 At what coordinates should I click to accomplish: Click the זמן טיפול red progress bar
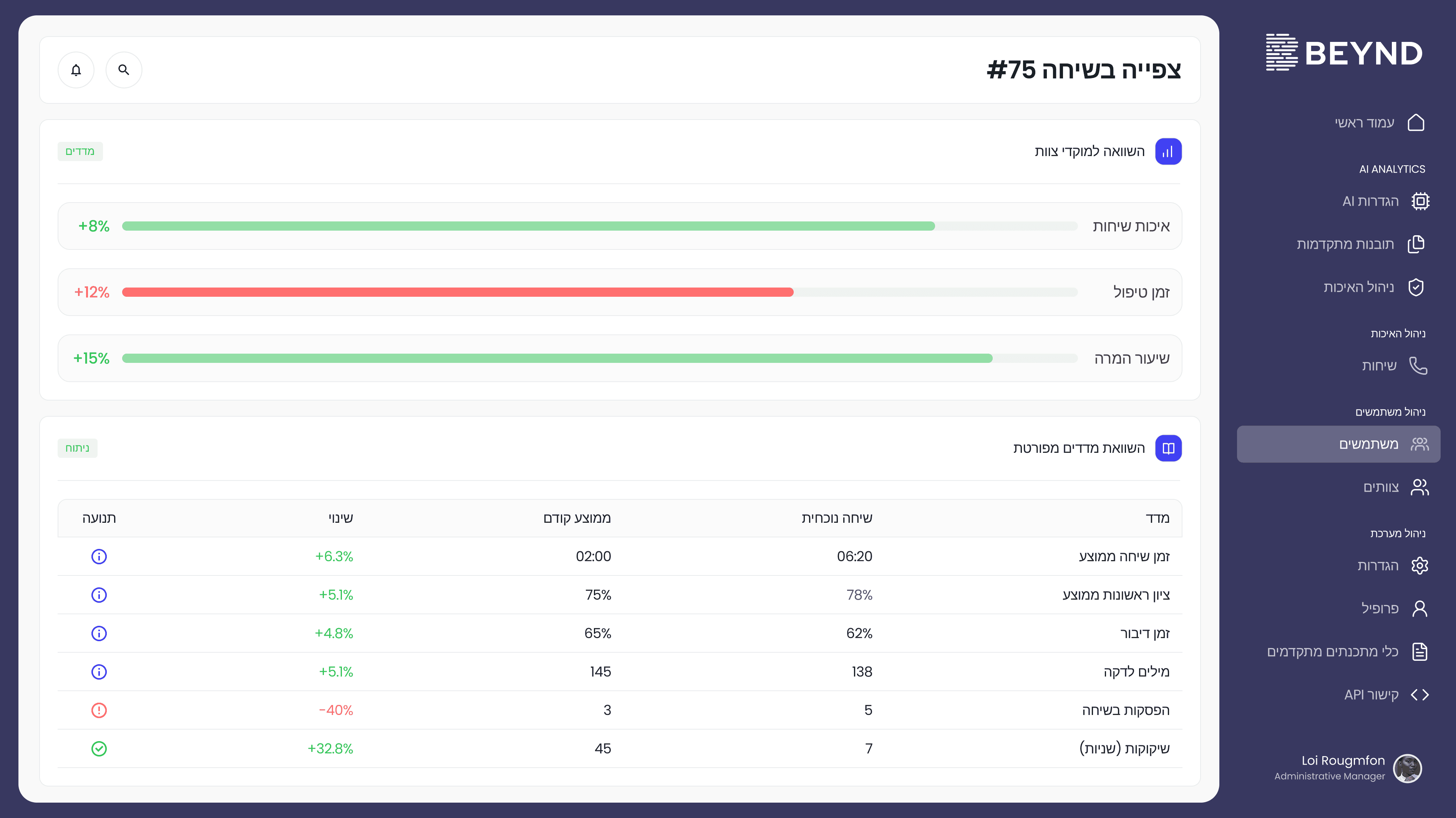tap(458, 292)
